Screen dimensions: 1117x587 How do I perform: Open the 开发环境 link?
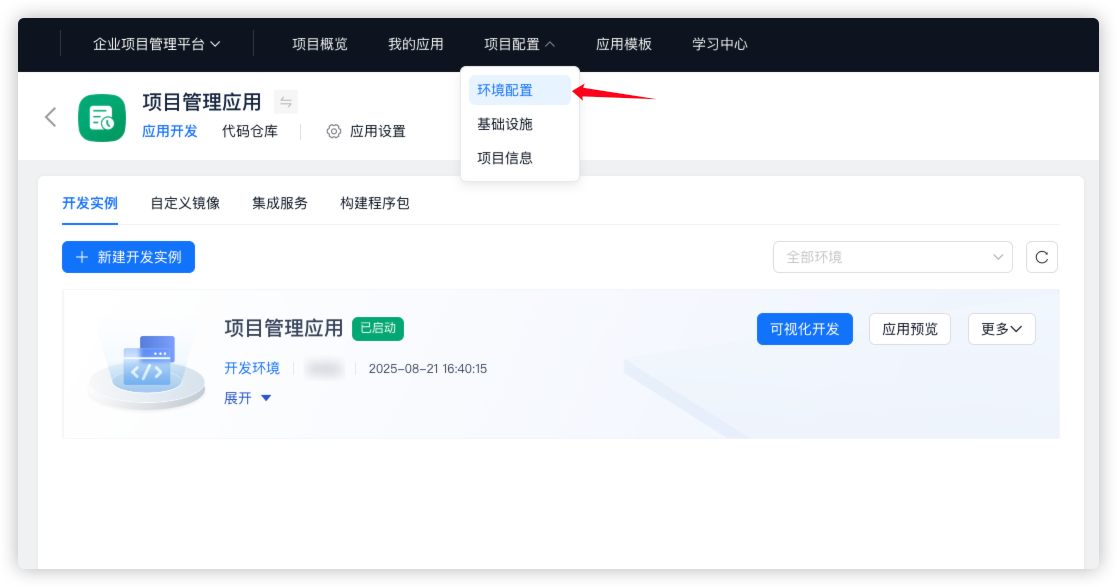click(252, 368)
